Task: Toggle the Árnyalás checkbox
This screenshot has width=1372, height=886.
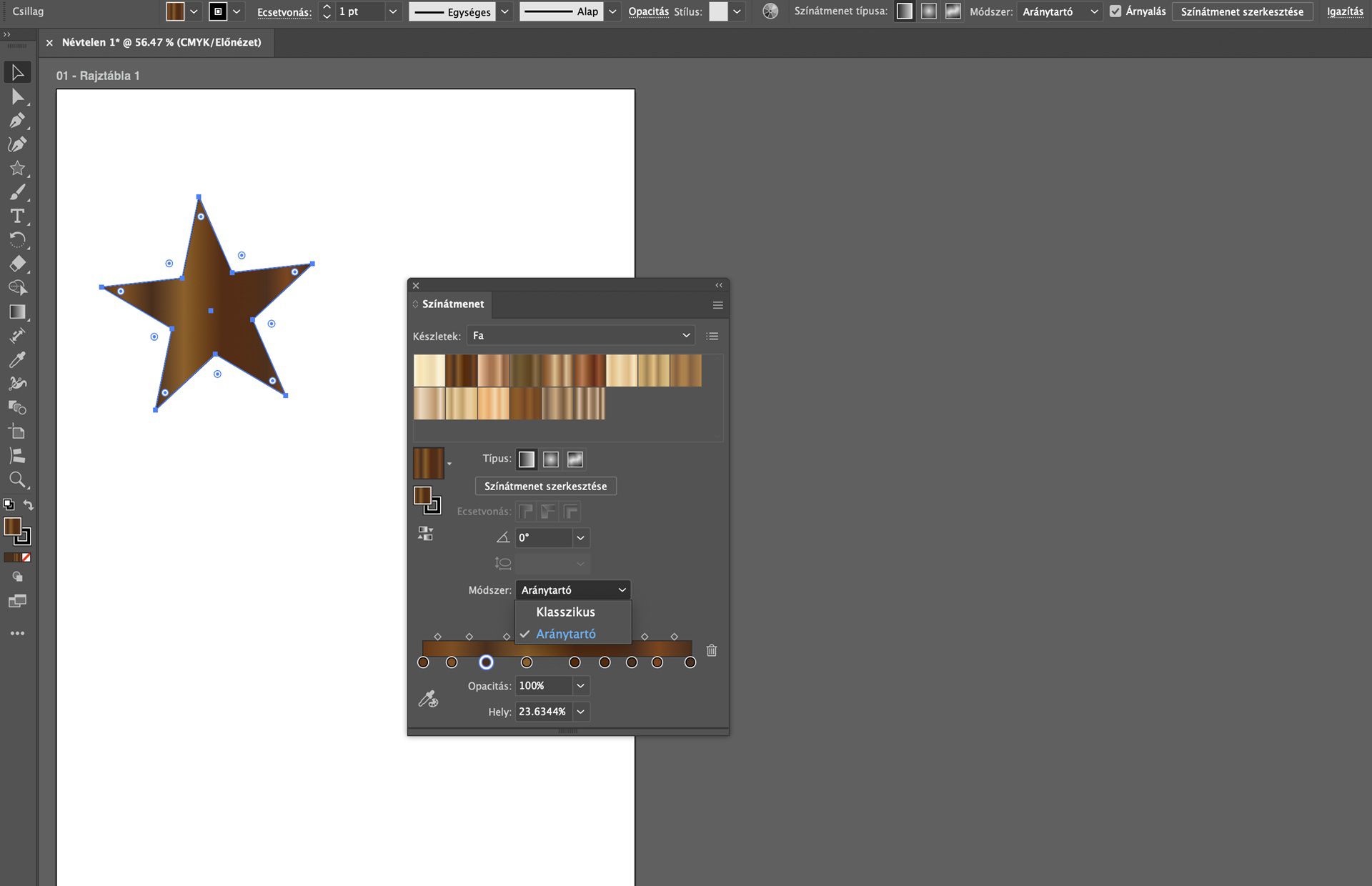Action: [x=1115, y=11]
